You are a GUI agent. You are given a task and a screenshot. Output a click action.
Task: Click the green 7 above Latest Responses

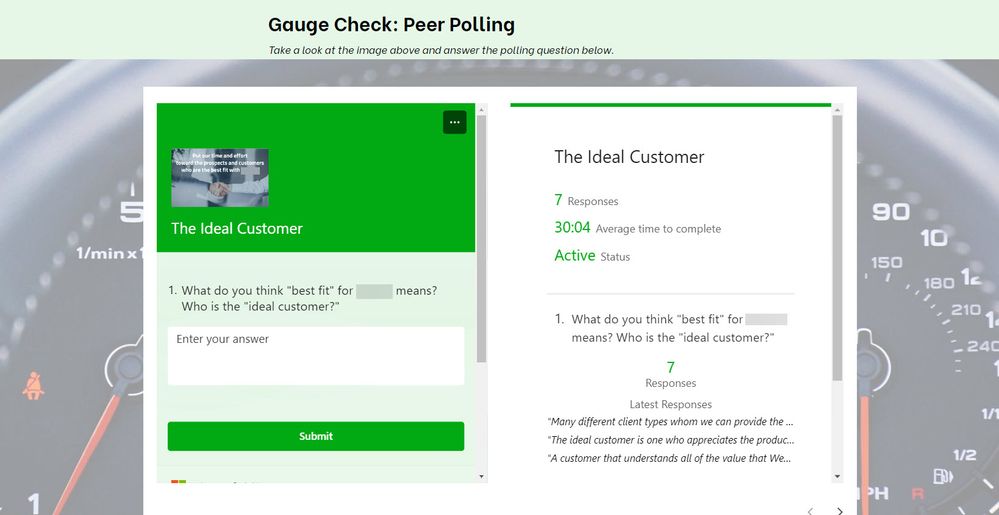tap(670, 368)
